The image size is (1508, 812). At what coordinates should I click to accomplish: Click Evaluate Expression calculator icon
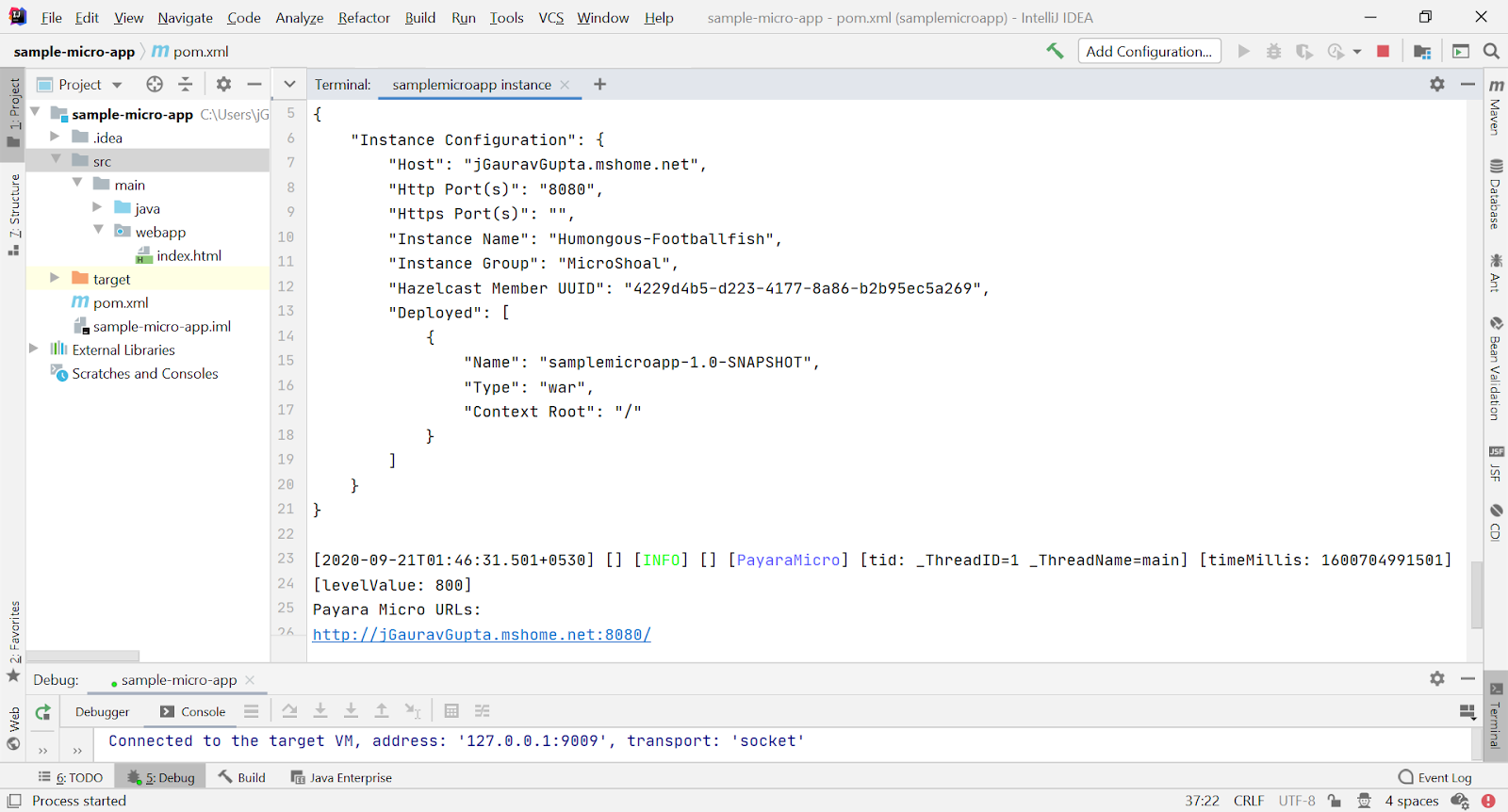451,711
